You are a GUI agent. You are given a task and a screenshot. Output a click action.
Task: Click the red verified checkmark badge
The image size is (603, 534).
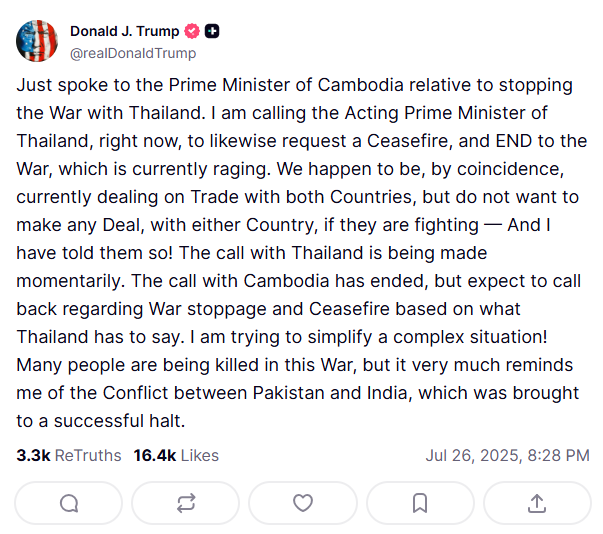point(192,31)
